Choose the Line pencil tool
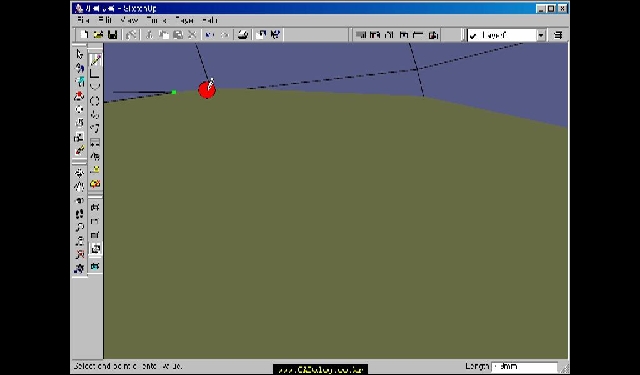 [x=95, y=60]
